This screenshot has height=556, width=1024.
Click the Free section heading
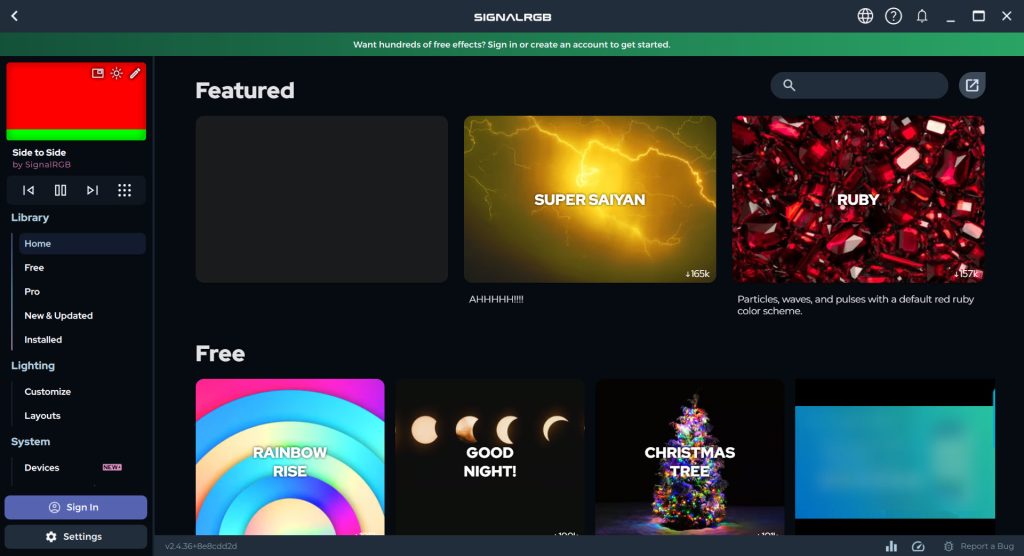click(x=220, y=353)
